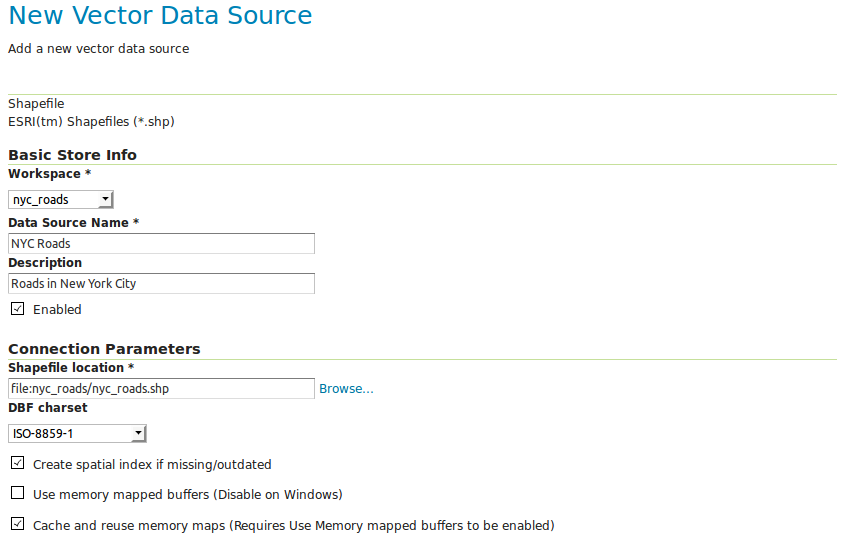Click the Browse... link

click(346, 389)
